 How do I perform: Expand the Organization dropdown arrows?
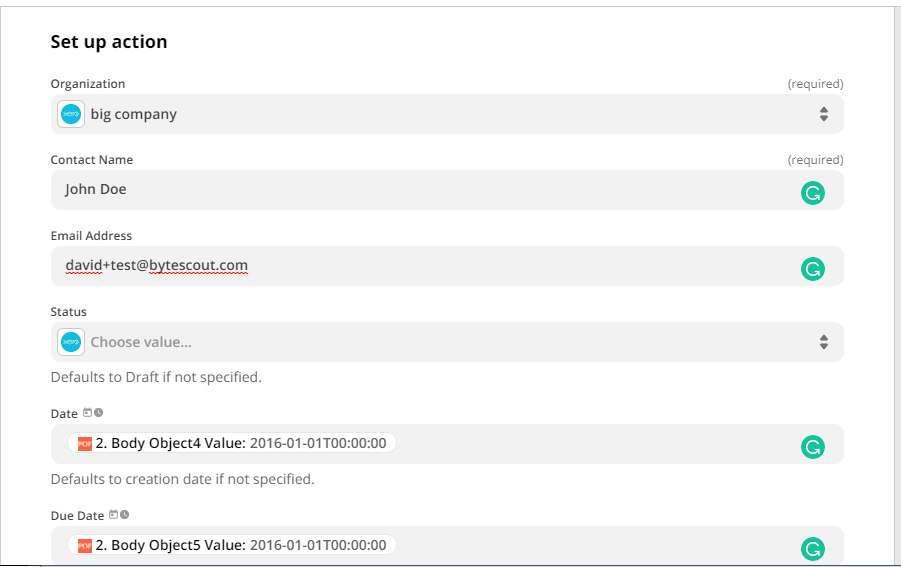(823, 114)
